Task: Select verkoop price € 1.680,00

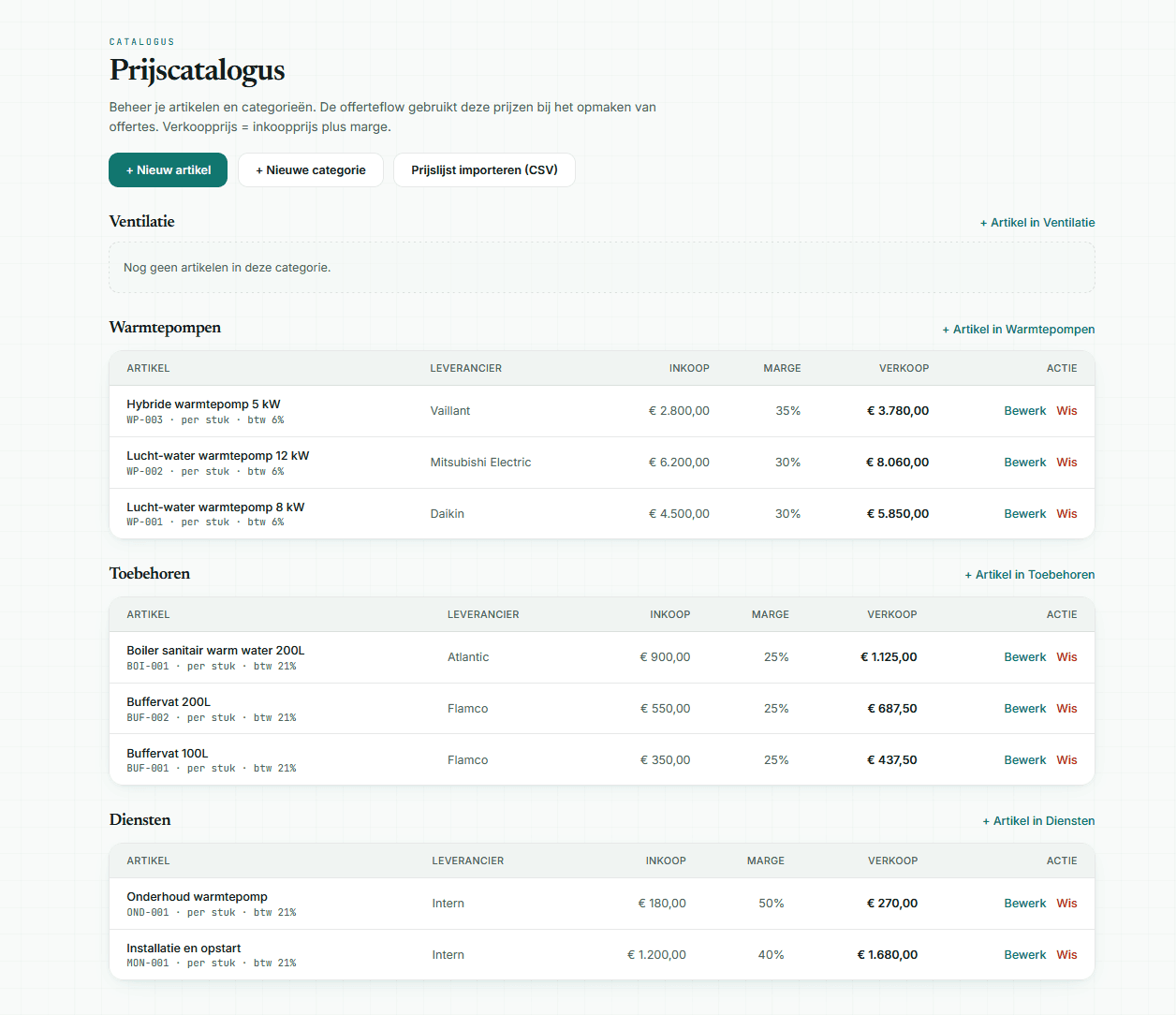Action: [x=888, y=955]
